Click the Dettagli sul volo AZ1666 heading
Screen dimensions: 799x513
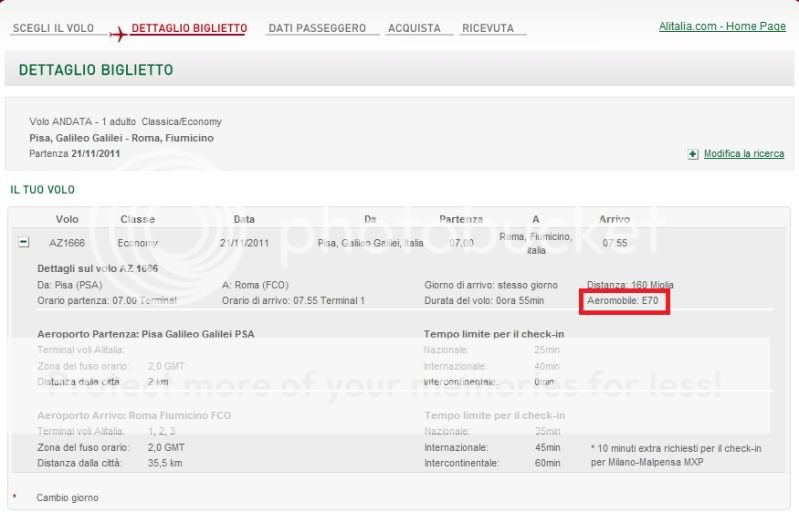point(97,269)
